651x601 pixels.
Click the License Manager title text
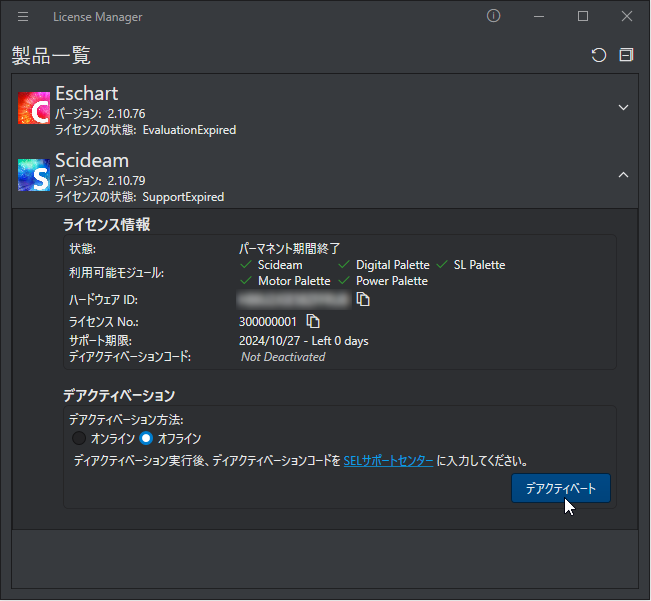(x=98, y=17)
